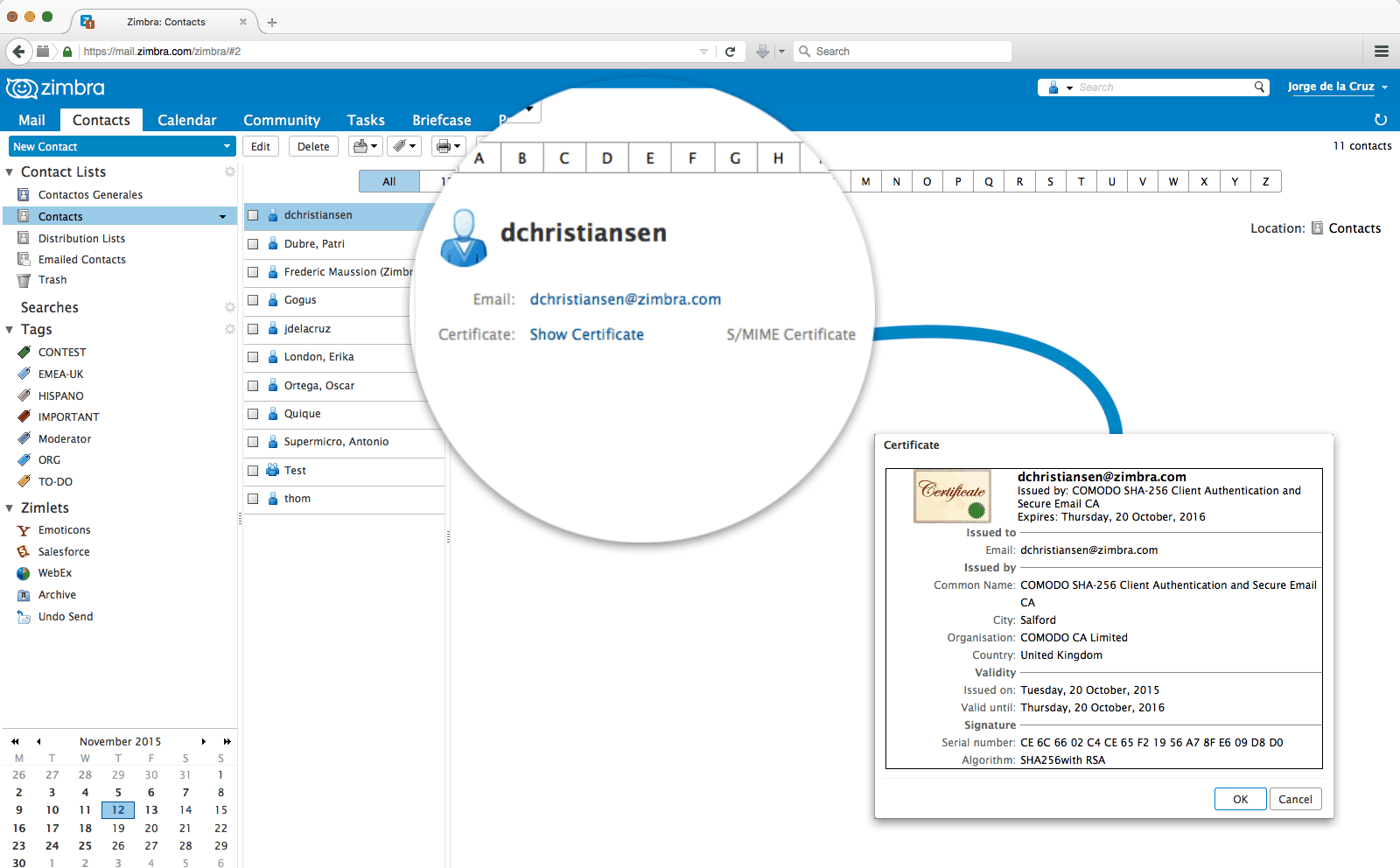Filter contacts by All
The width and height of the screenshot is (1400, 868).
pos(389,181)
